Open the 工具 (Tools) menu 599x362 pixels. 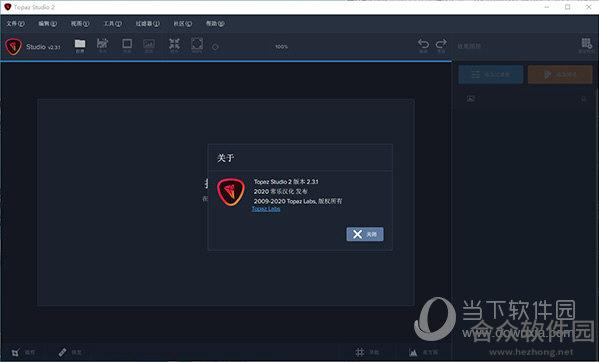point(113,24)
